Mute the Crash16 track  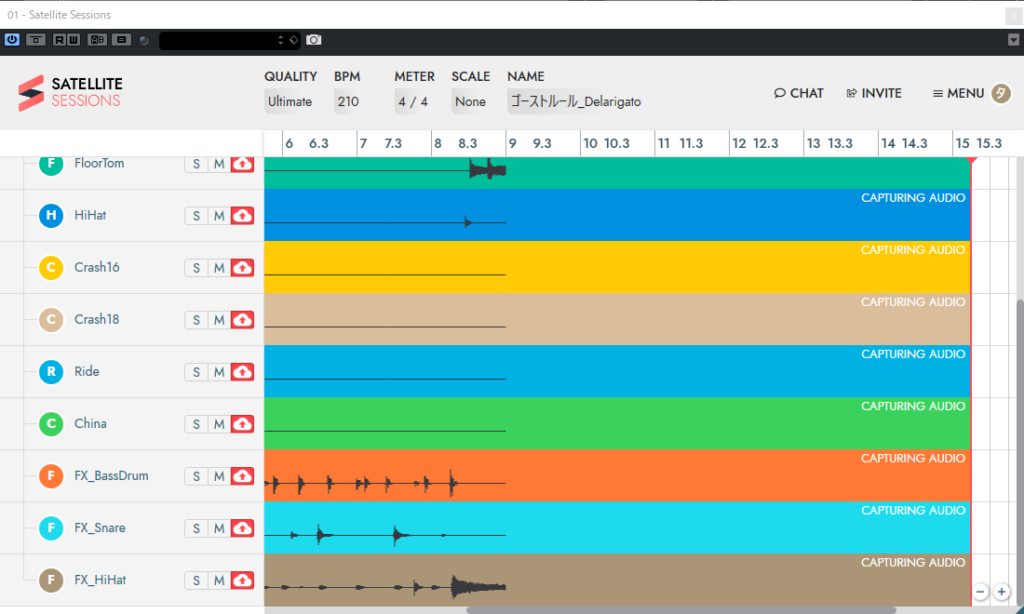(x=219, y=268)
